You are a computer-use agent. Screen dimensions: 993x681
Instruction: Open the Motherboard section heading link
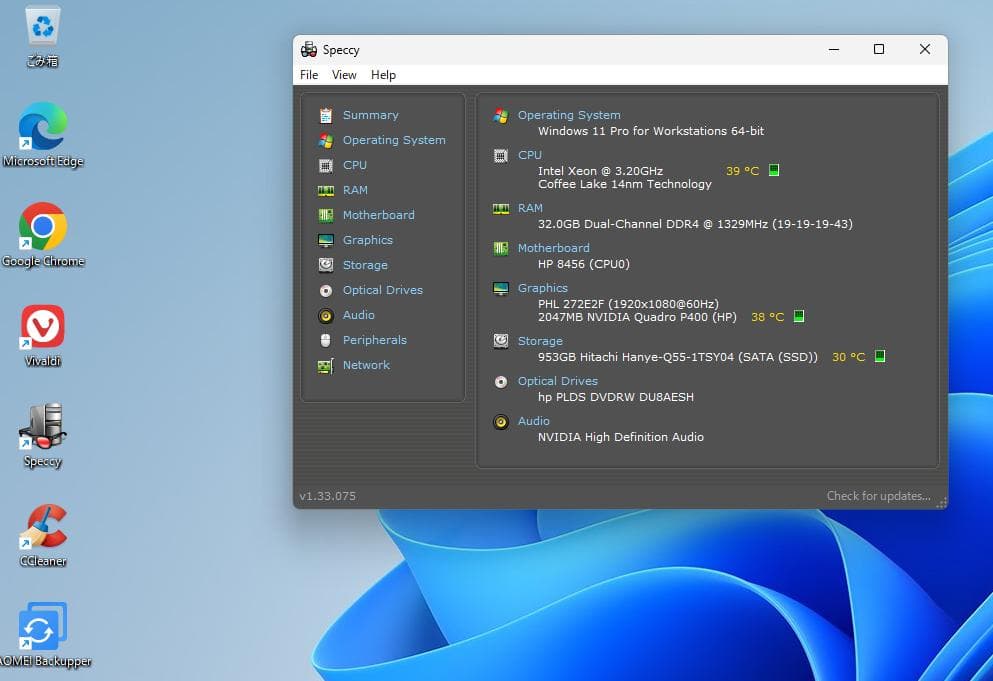point(553,248)
